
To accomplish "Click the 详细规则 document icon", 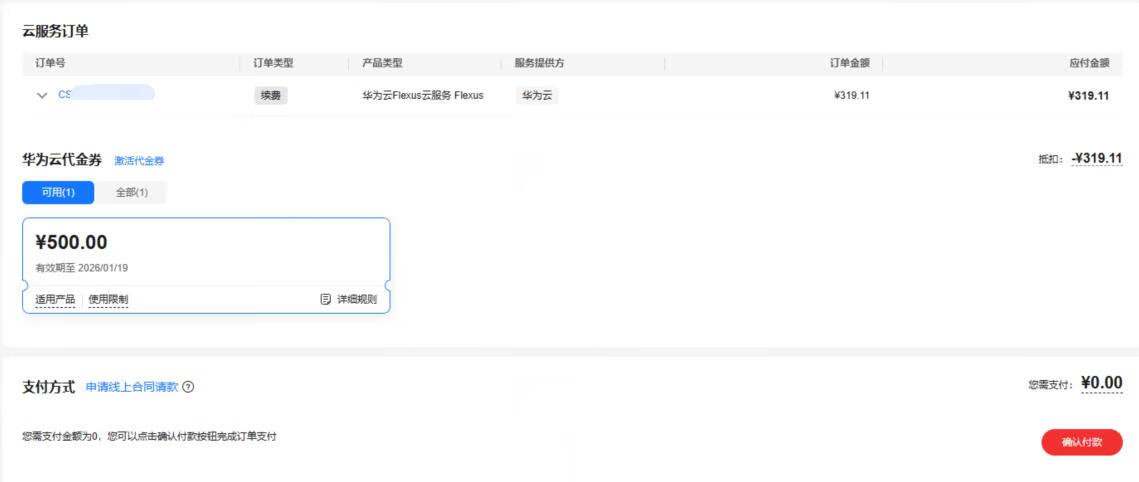I will (x=325, y=299).
